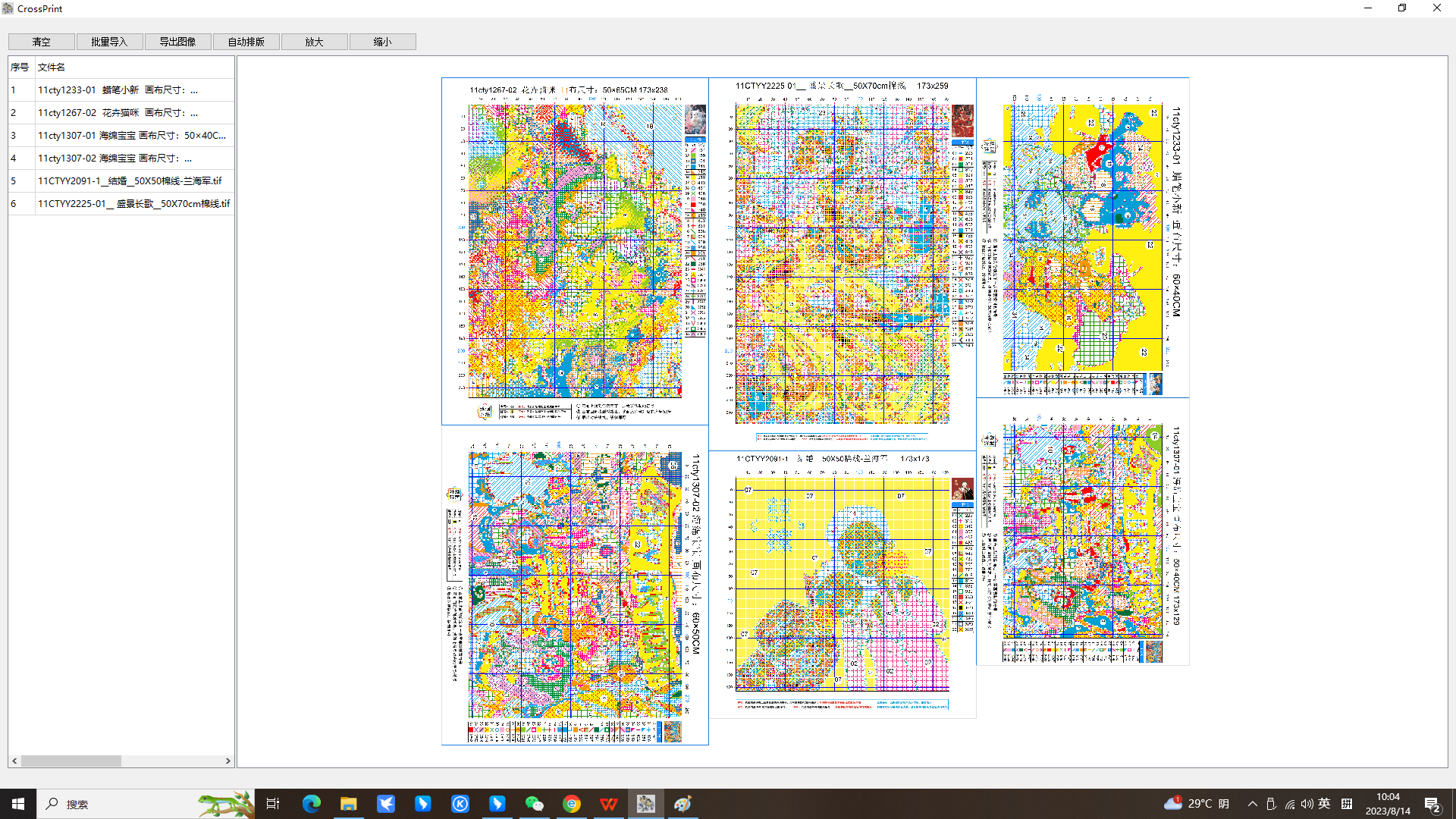Click the CrossPrint title bar app icon

(8, 8)
